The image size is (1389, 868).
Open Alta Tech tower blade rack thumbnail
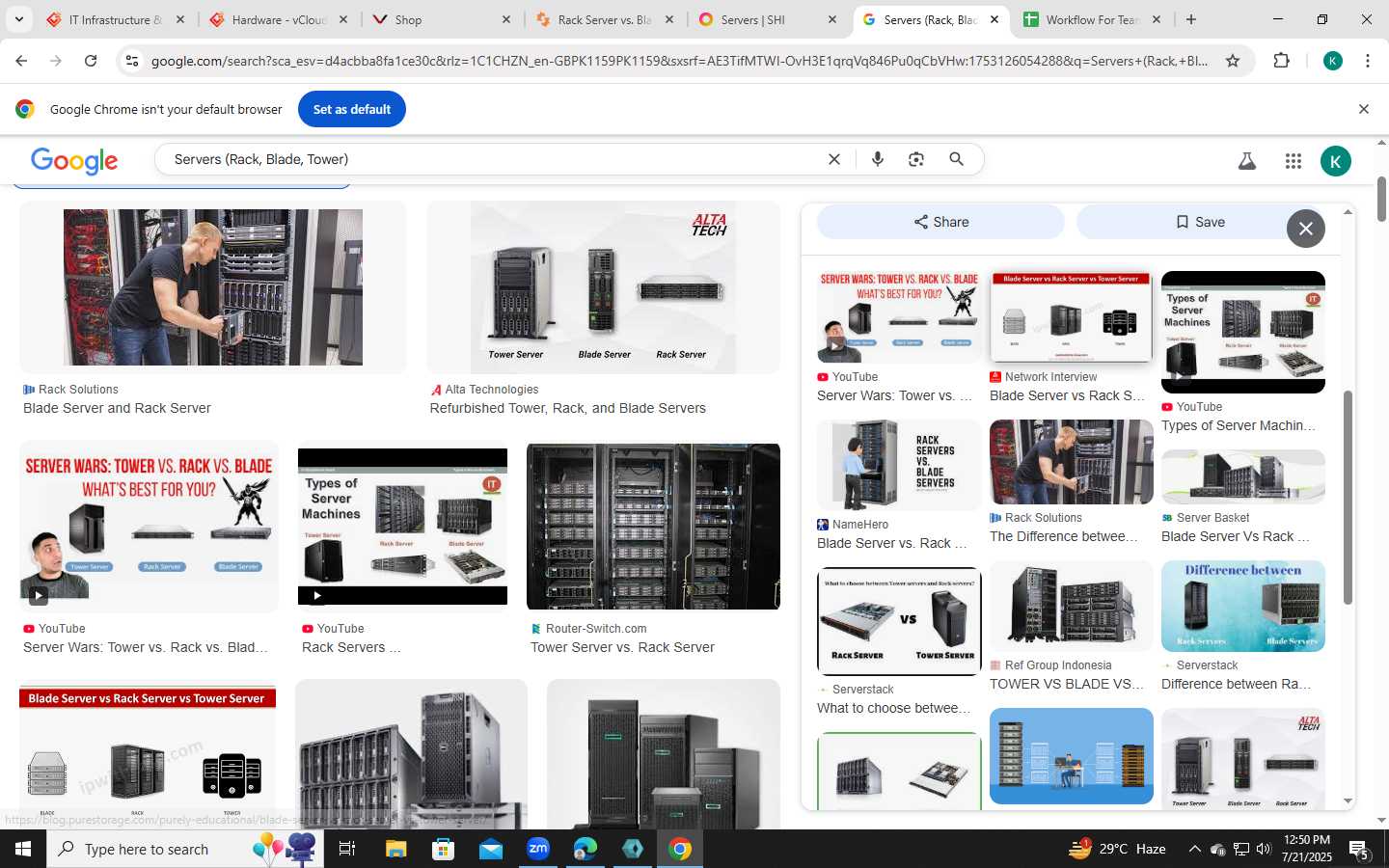[x=603, y=287]
